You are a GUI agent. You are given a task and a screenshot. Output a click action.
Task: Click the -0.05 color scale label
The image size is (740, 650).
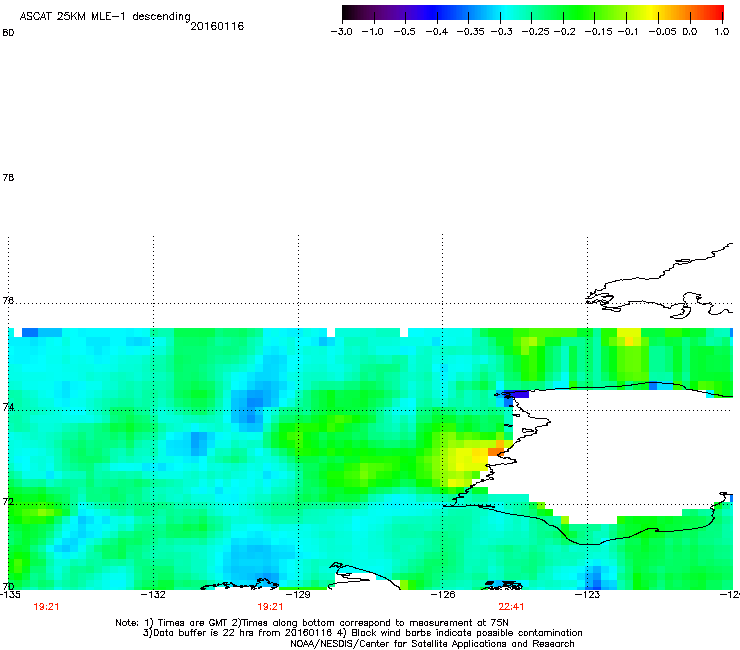[x=663, y=32]
